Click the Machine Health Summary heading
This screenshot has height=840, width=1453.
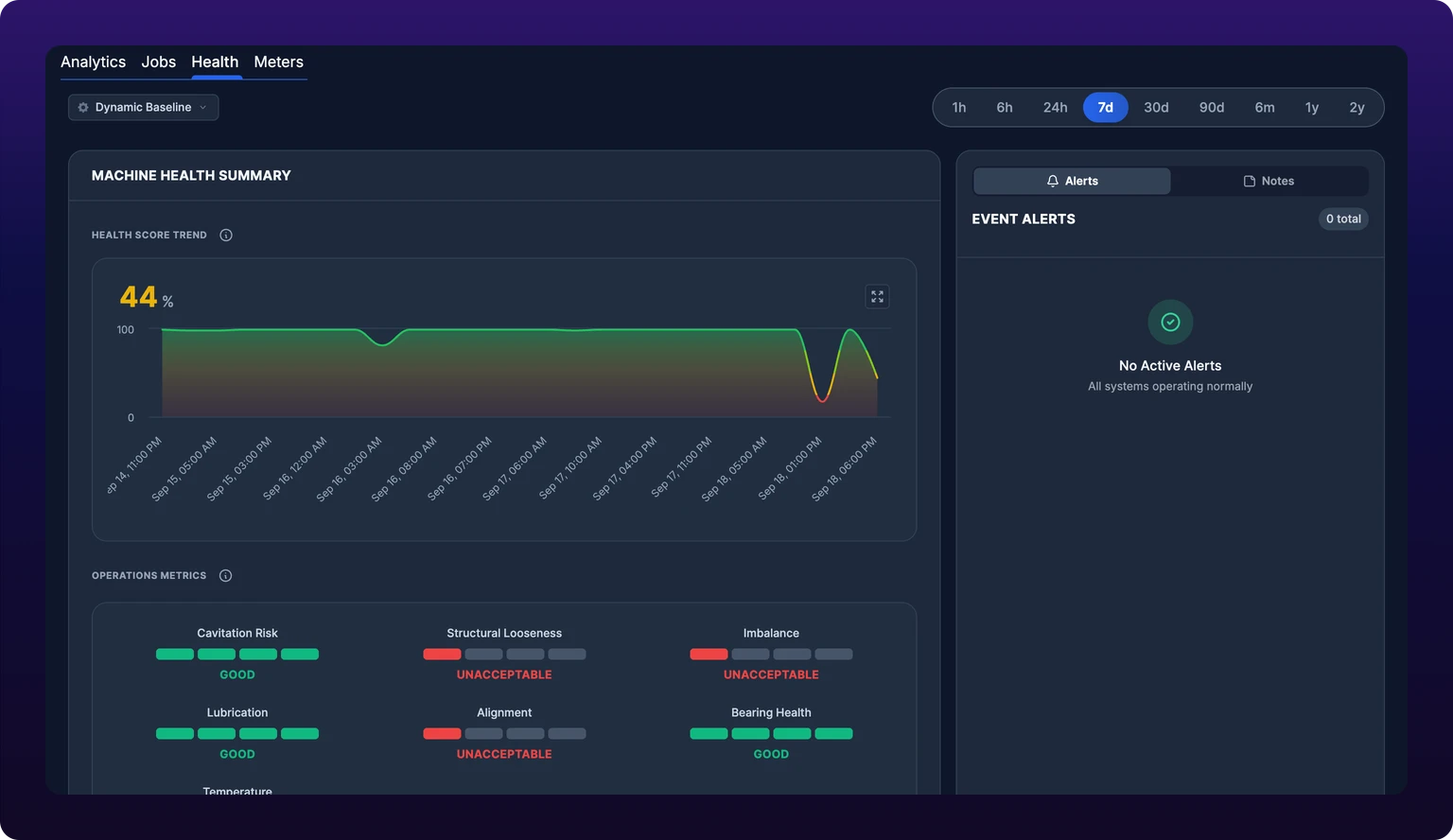tap(191, 175)
